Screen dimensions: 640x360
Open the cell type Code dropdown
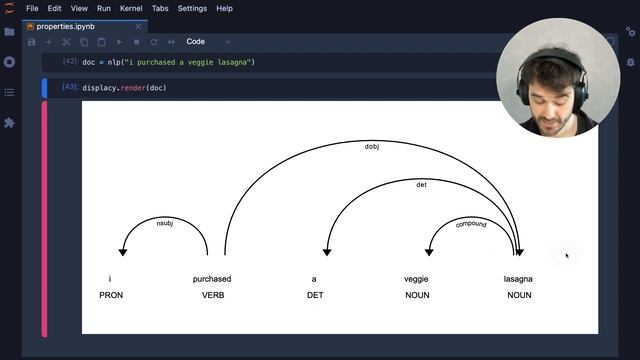point(209,42)
